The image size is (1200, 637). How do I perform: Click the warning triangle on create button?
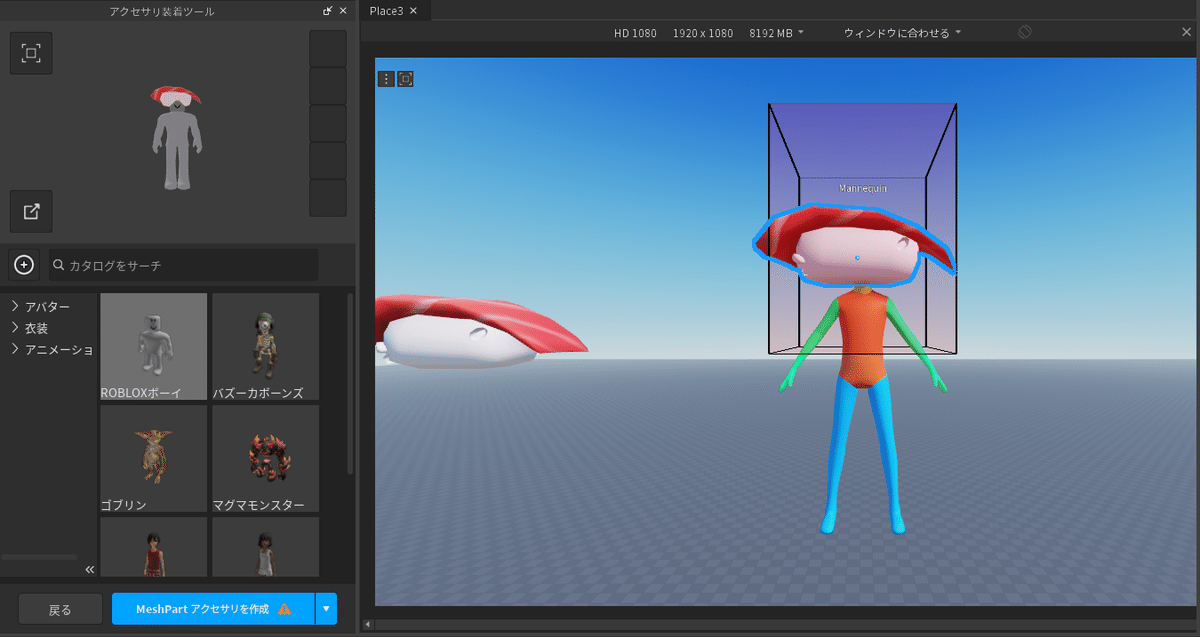point(285,608)
